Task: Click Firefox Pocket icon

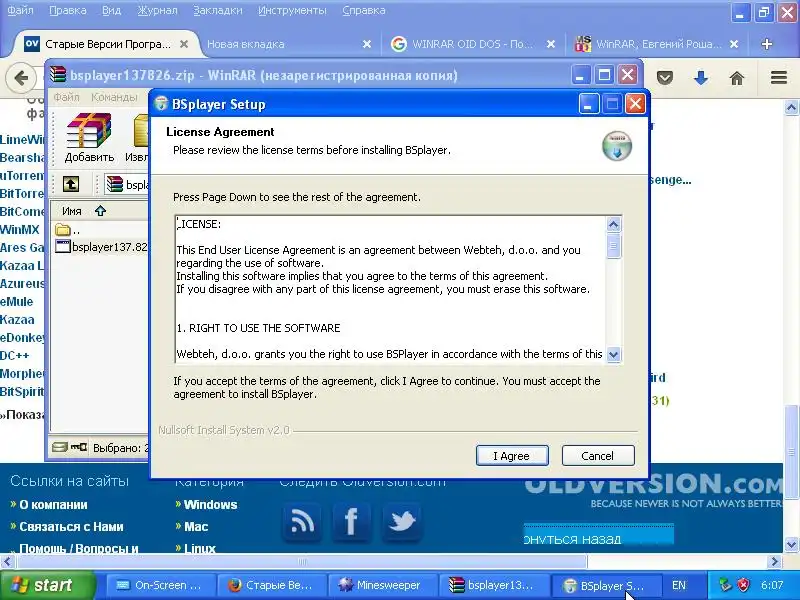Action: coord(664,78)
